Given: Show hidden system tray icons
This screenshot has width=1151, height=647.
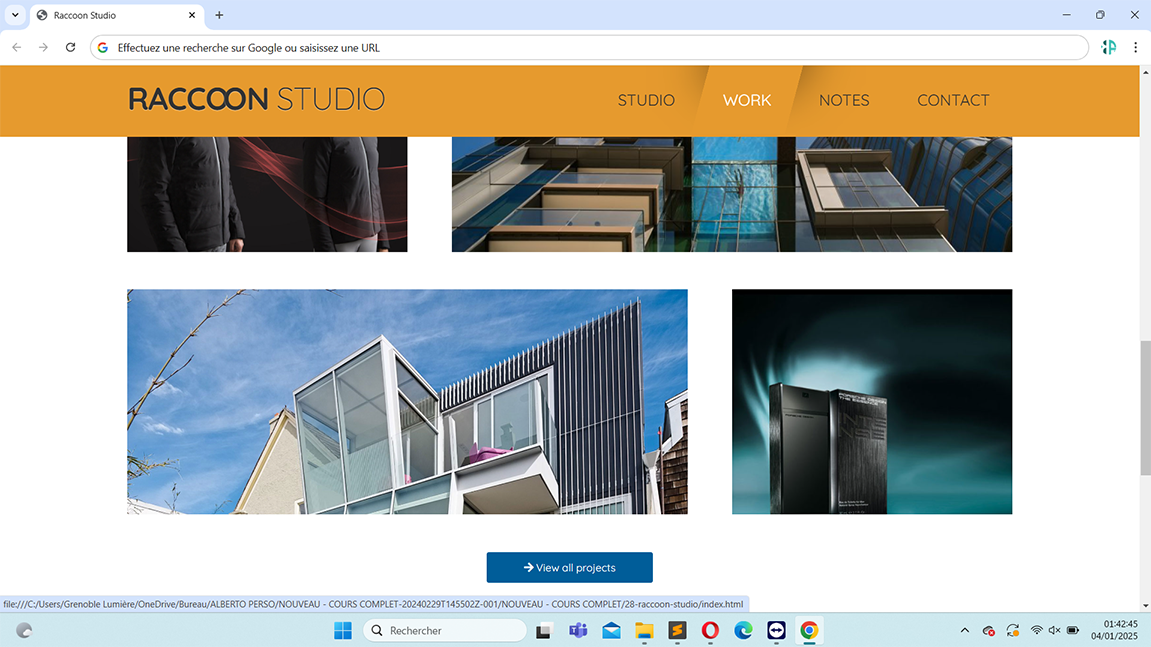Looking at the screenshot, I should [x=964, y=631].
